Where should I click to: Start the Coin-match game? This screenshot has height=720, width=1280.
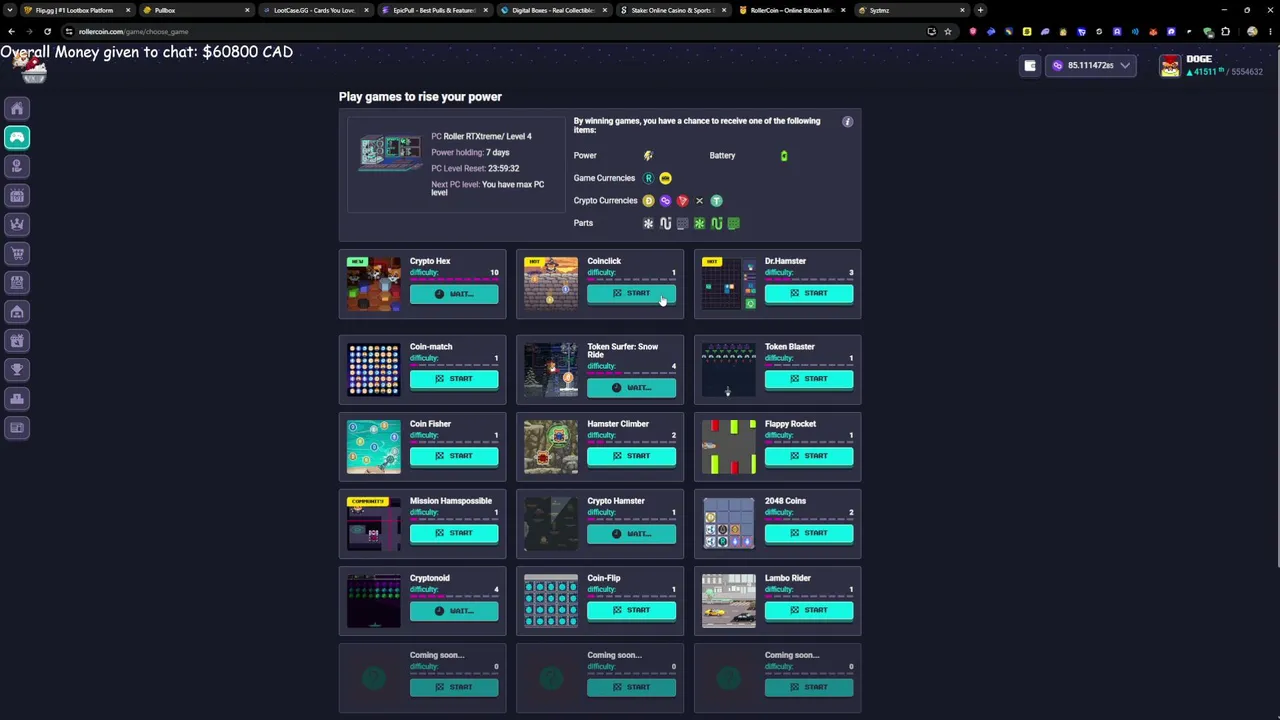click(x=454, y=379)
